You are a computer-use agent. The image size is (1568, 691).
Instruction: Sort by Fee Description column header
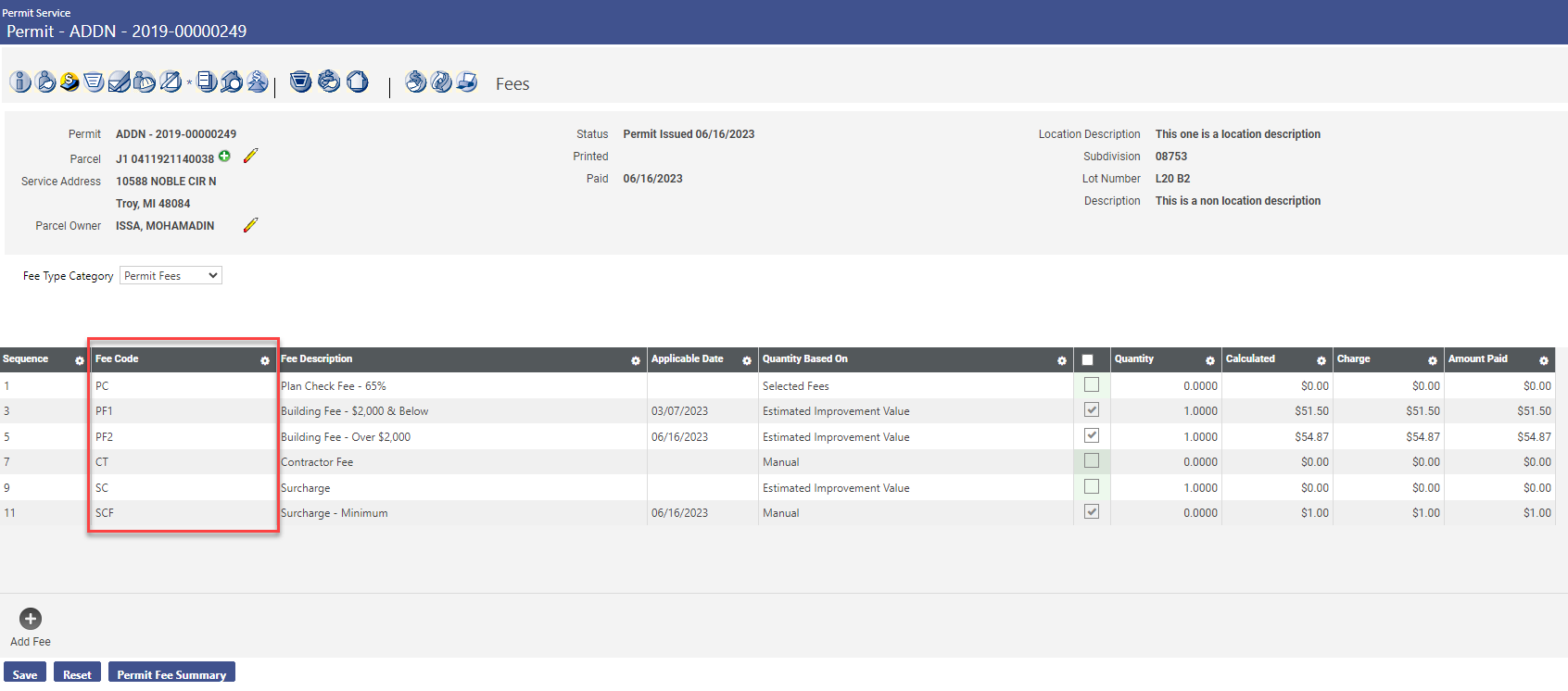click(317, 358)
